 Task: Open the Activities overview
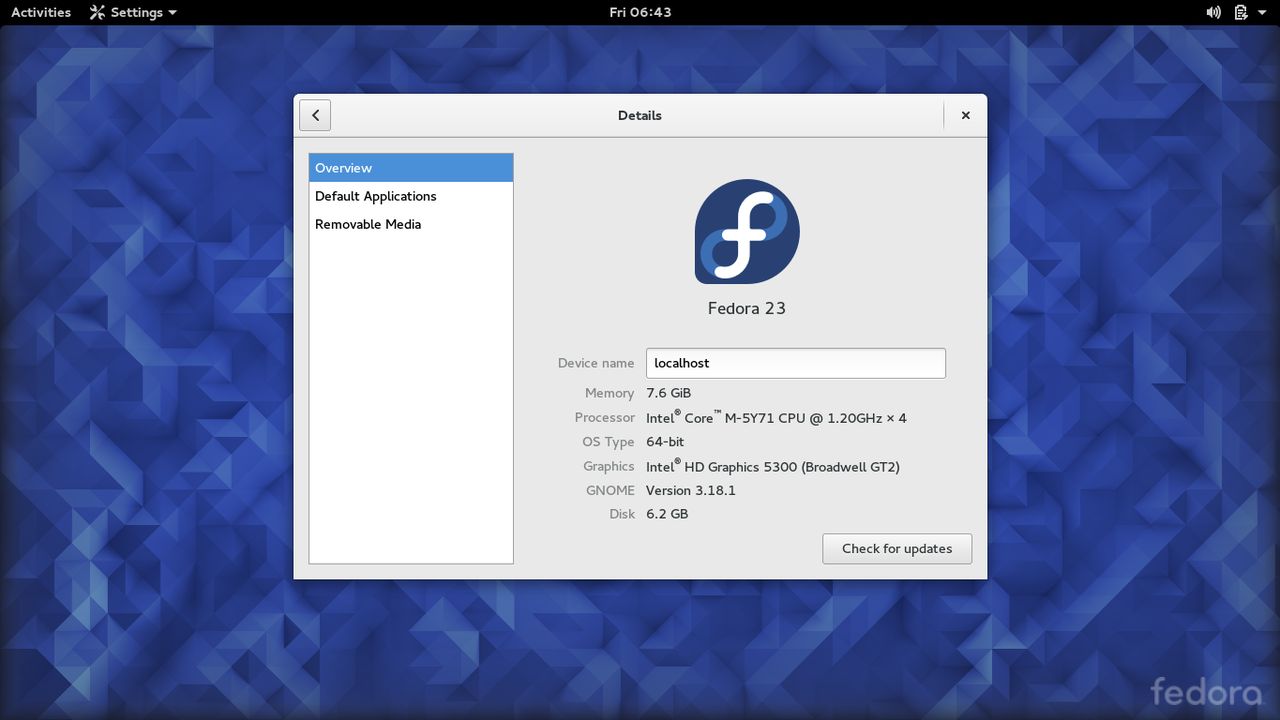pos(41,12)
